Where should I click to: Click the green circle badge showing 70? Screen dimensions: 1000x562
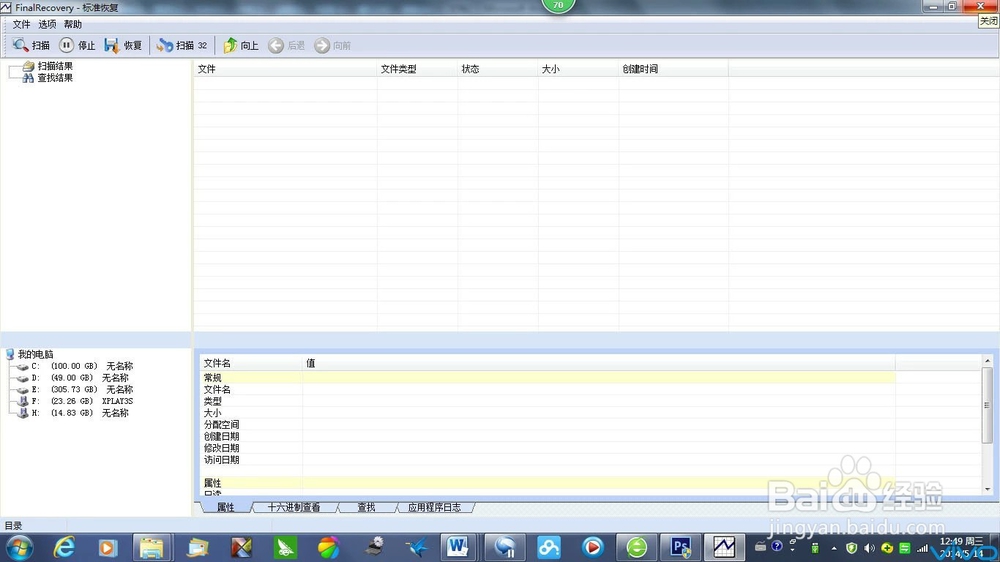[558, 5]
